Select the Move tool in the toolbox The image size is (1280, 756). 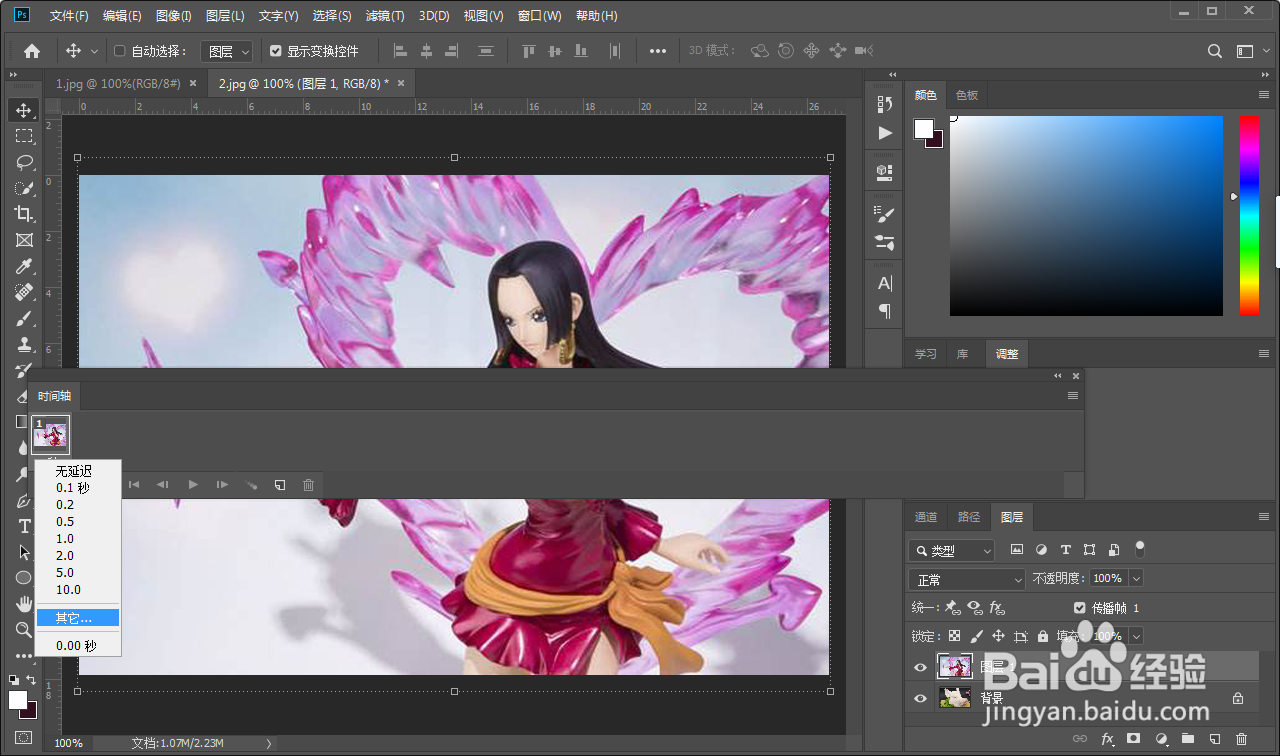tap(24, 110)
